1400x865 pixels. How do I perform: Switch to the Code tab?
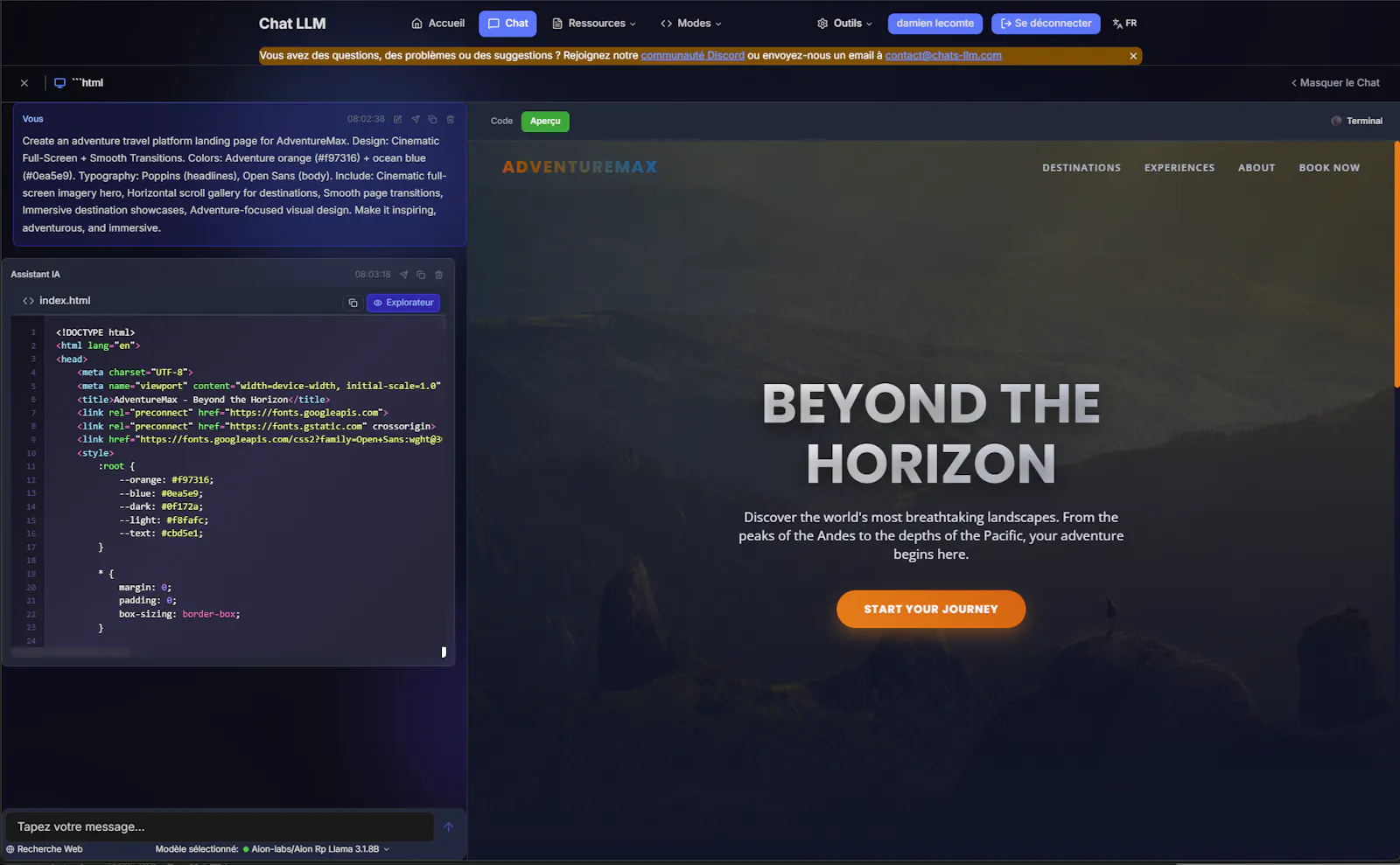tap(501, 122)
